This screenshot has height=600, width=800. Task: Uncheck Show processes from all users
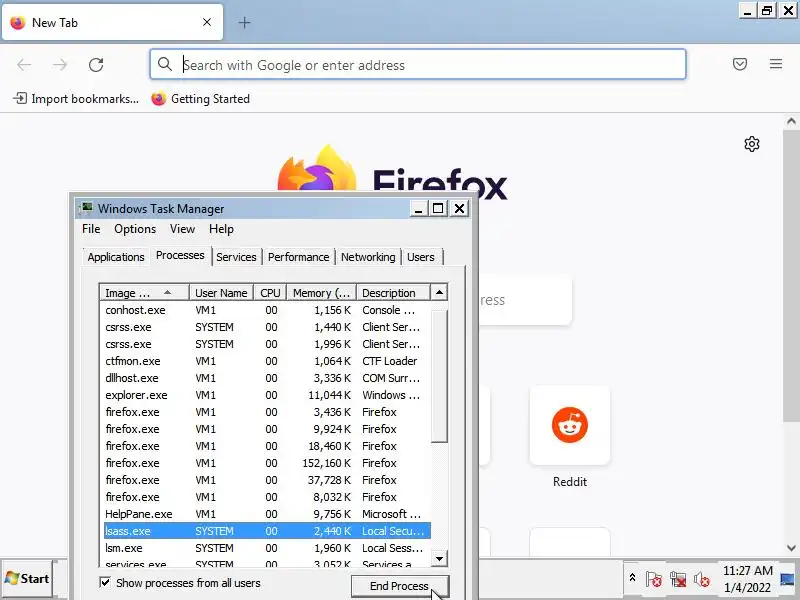(x=105, y=582)
